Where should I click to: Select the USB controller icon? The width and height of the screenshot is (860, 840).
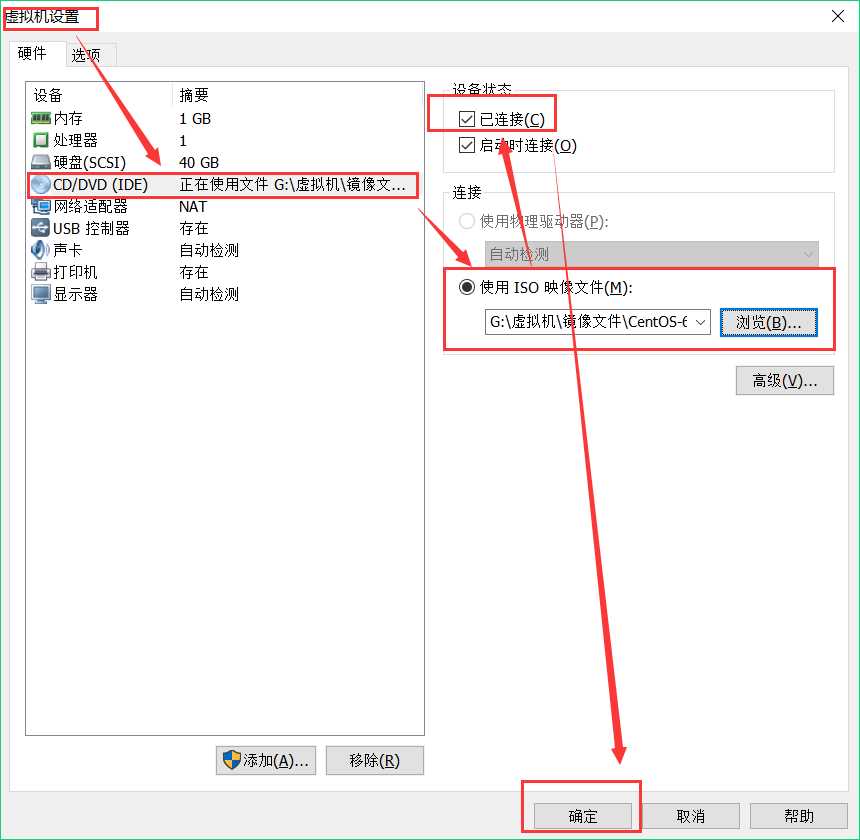coord(41,228)
